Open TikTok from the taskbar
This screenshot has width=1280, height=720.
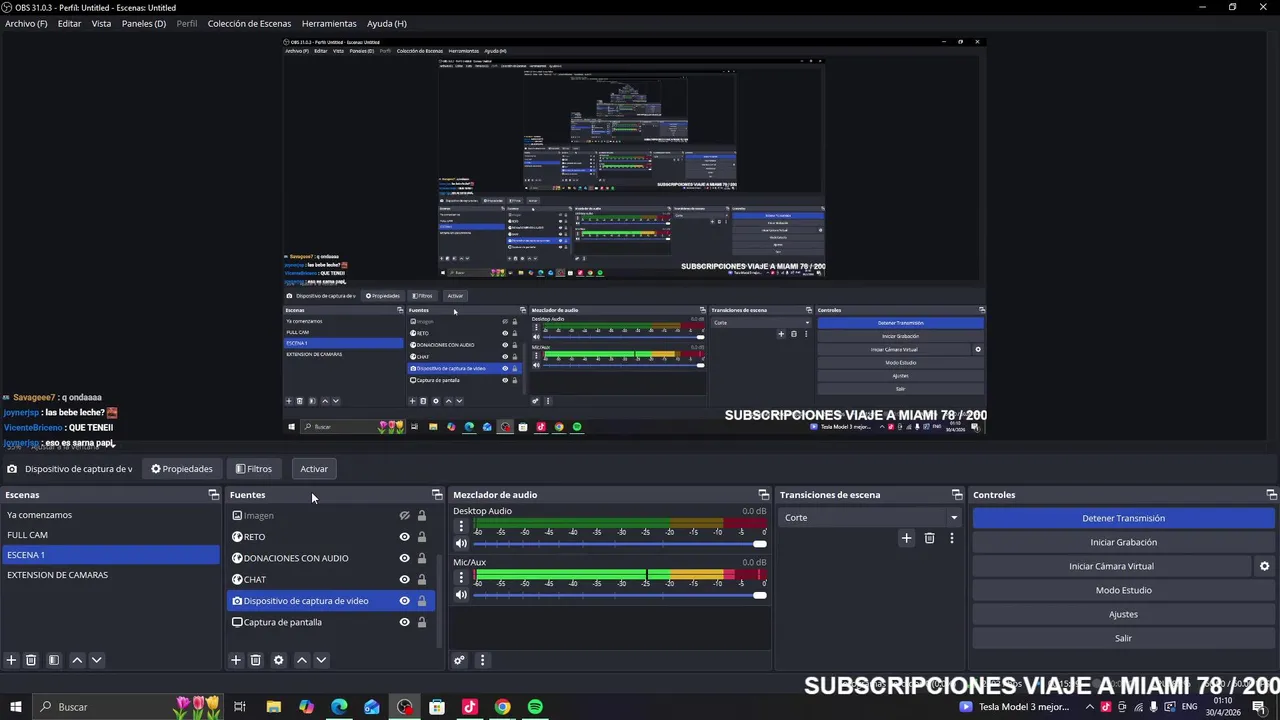pos(470,707)
